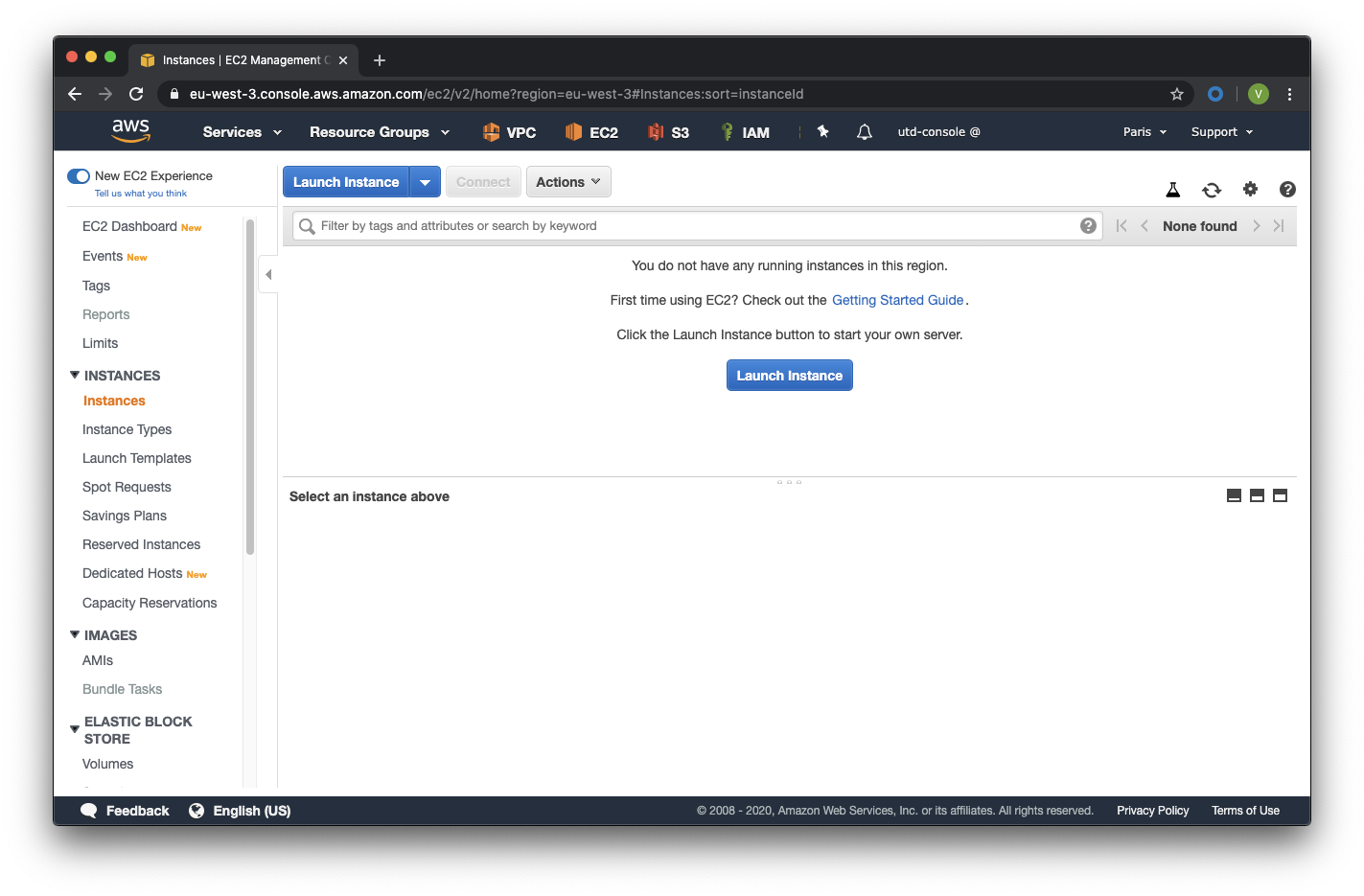Open the Privacy Policy link
The width and height of the screenshot is (1364, 896).
1153,811
